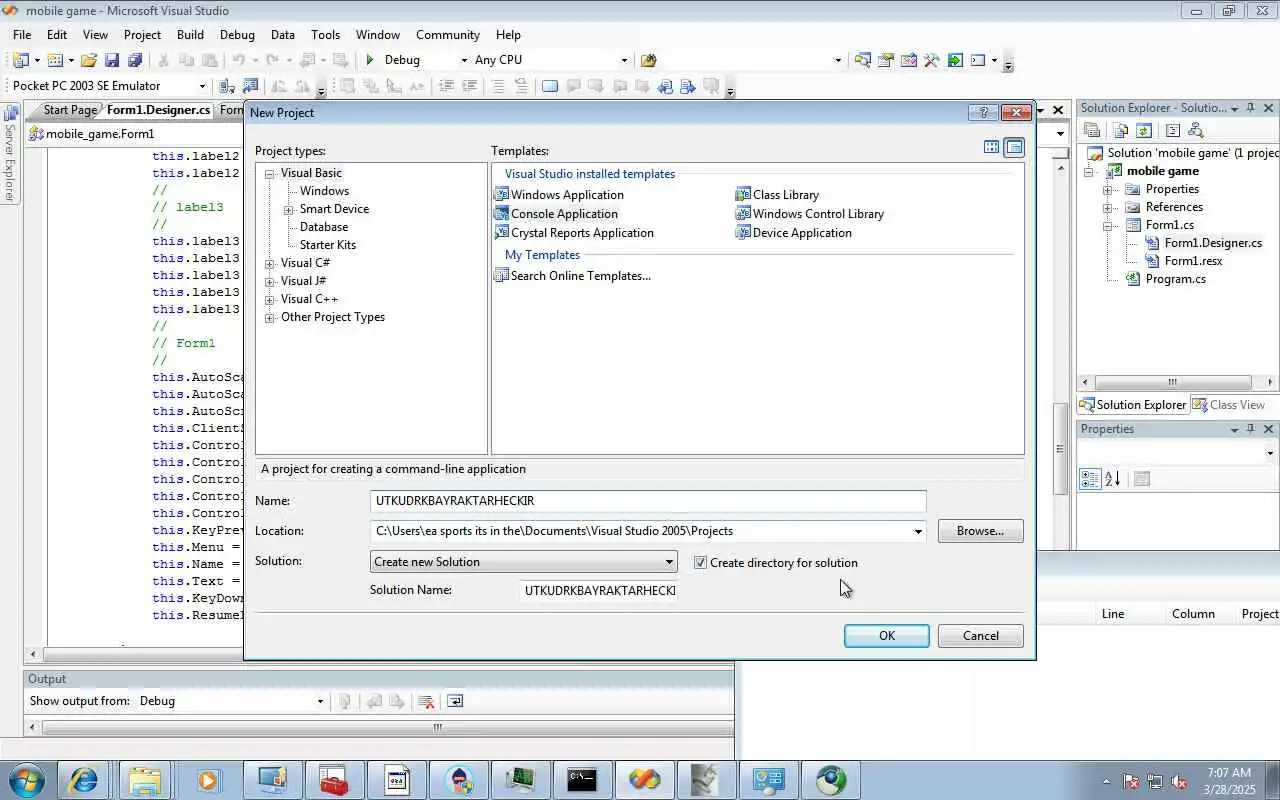
Task: Click the Browse... button
Action: click(x=981, y=531)
